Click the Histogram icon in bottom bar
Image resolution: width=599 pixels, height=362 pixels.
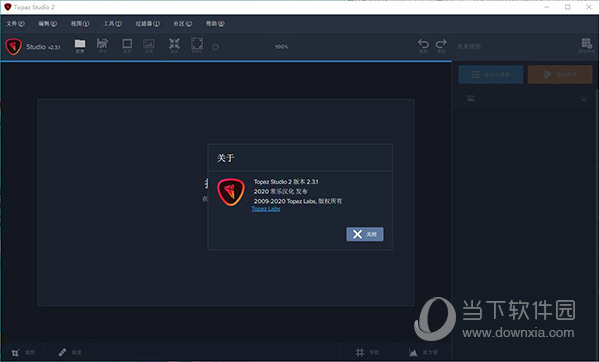pyautogui.click(x=413, y=352)
